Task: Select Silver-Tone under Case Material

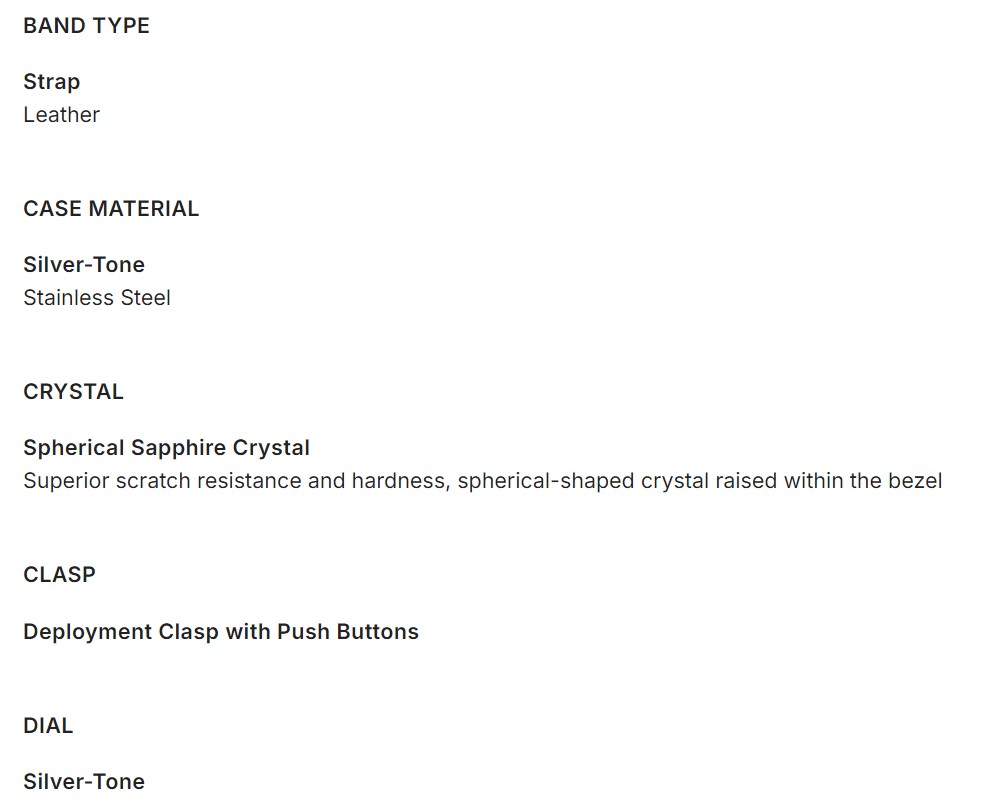Action: 84,265
